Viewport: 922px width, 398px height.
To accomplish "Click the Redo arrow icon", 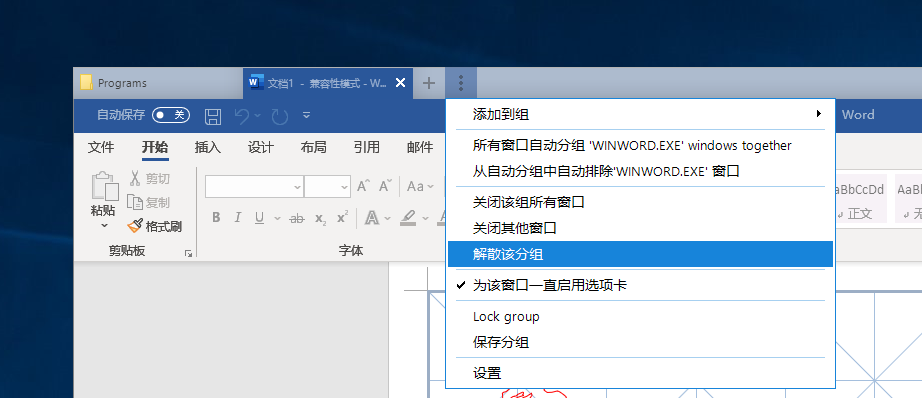I will 280,116.
